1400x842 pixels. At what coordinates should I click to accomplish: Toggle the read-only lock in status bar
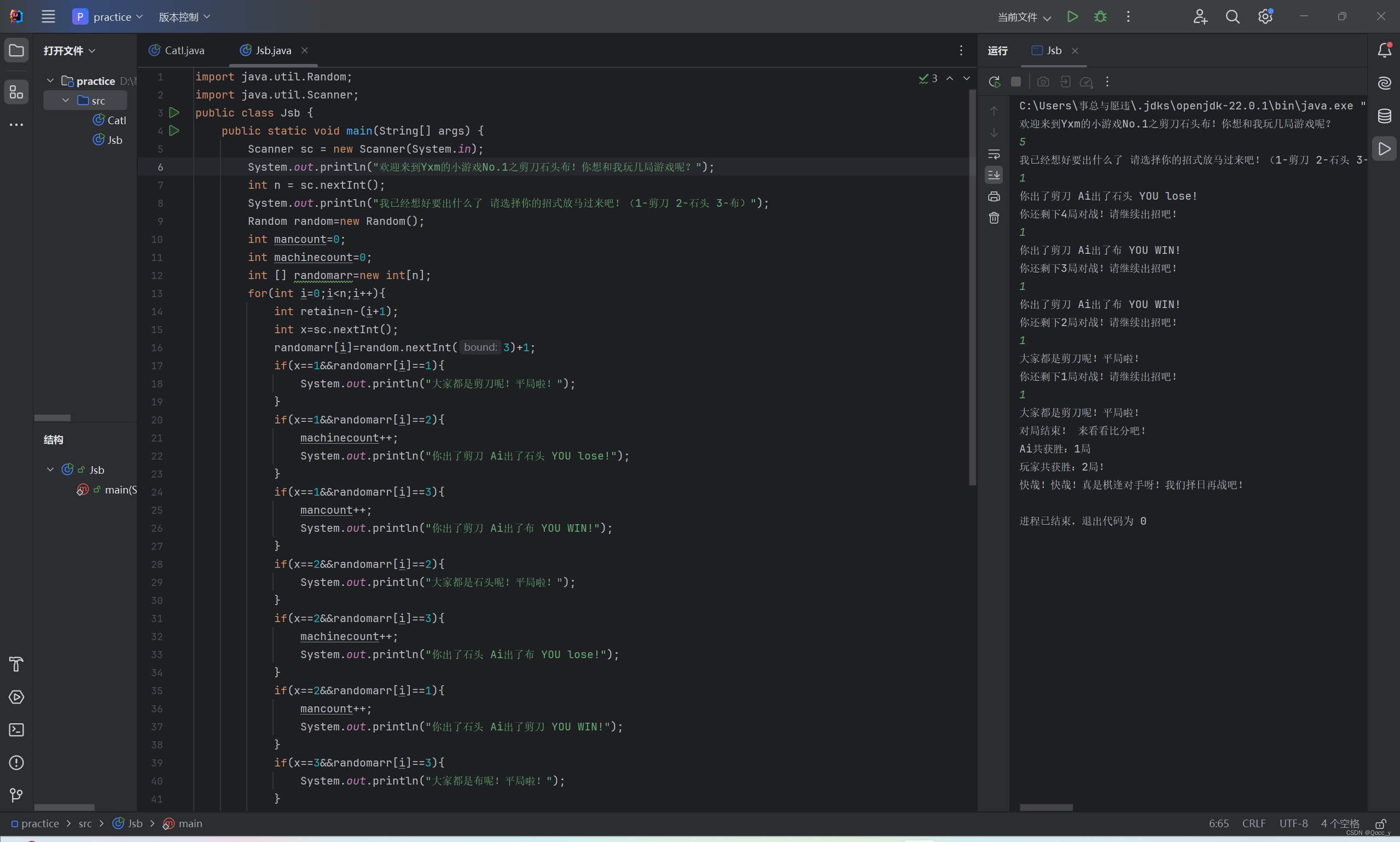coord(1381,823)
